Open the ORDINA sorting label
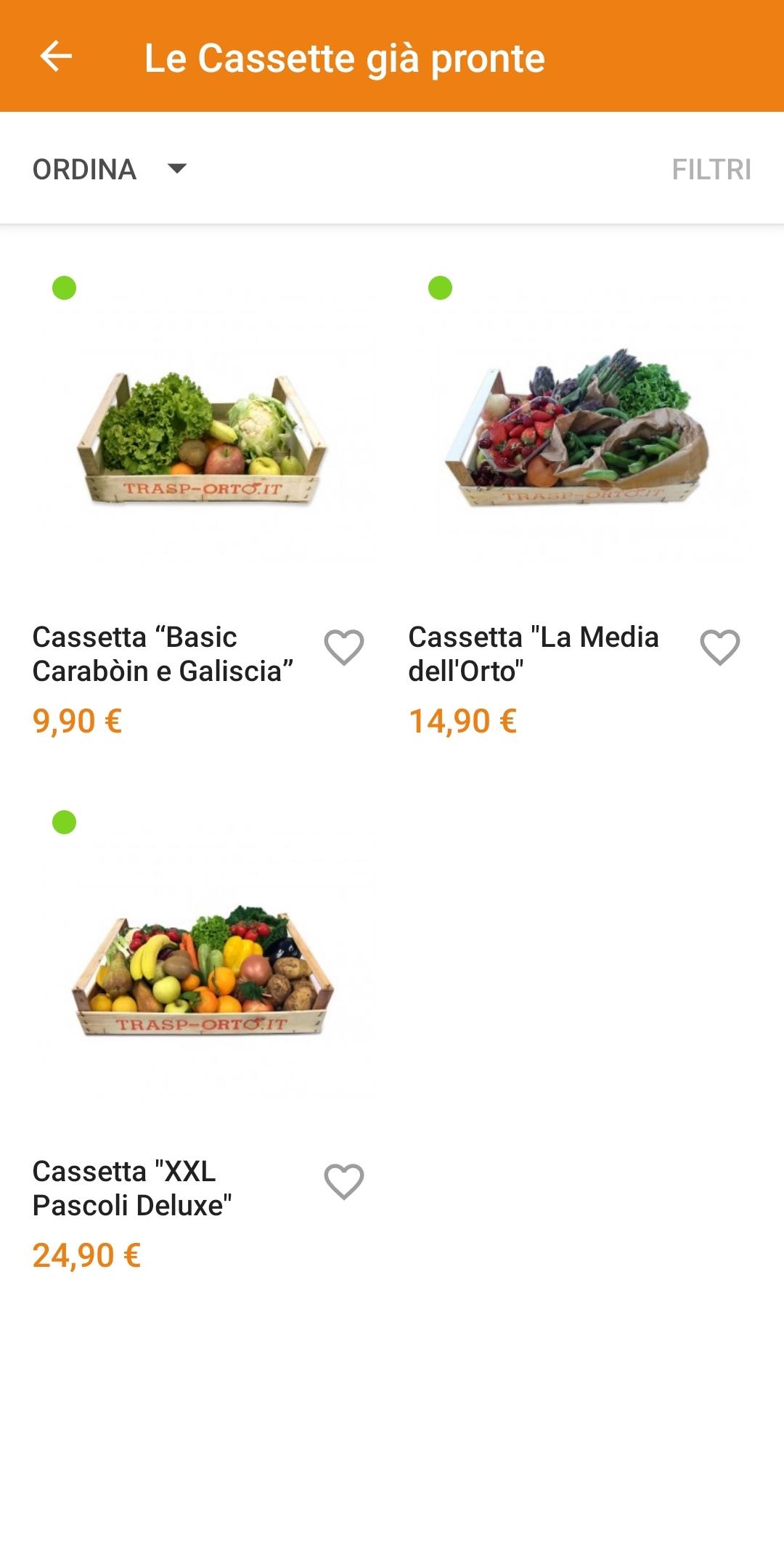 84,170
